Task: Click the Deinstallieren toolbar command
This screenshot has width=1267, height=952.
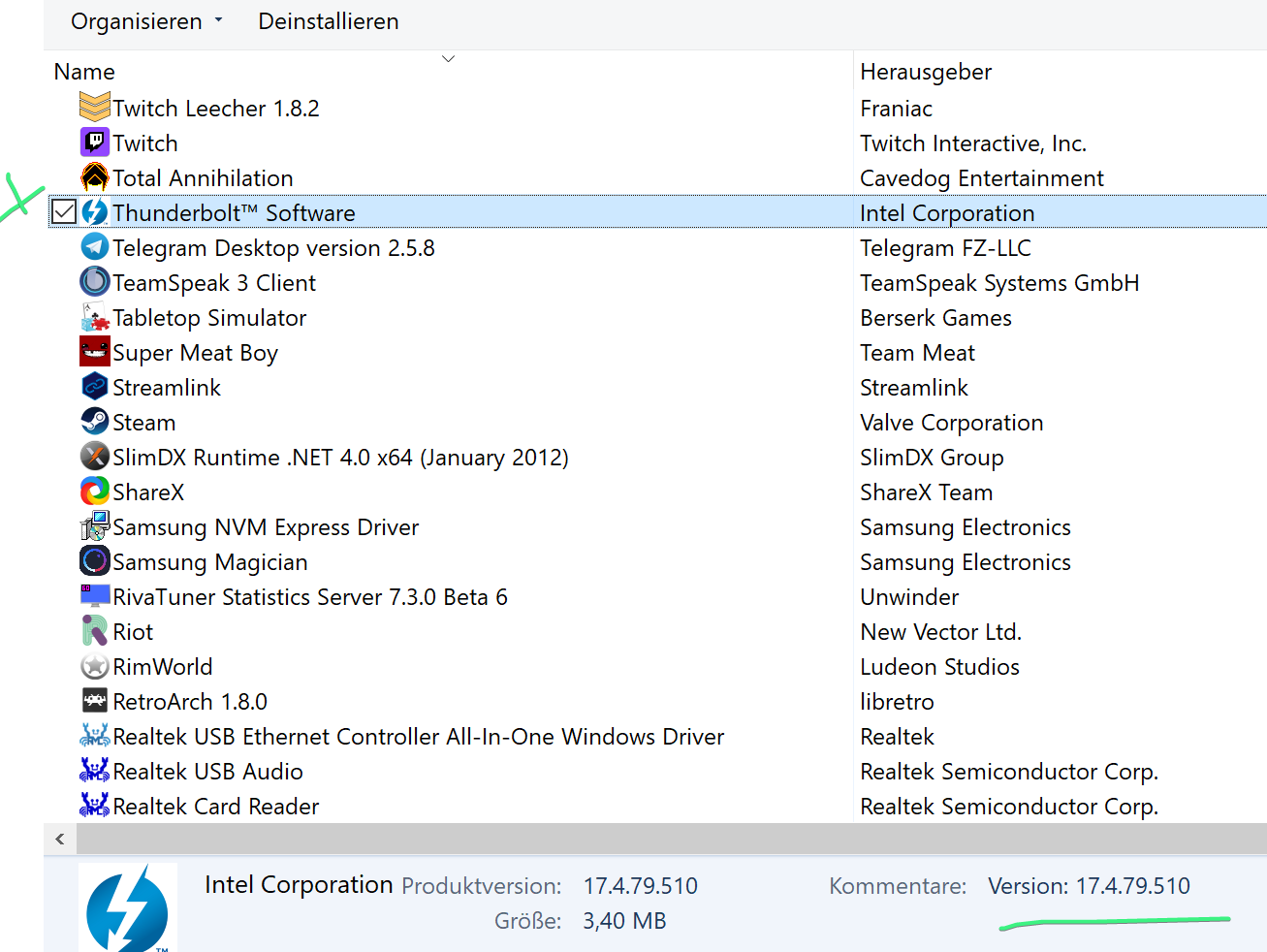Action: click(328, 21)
